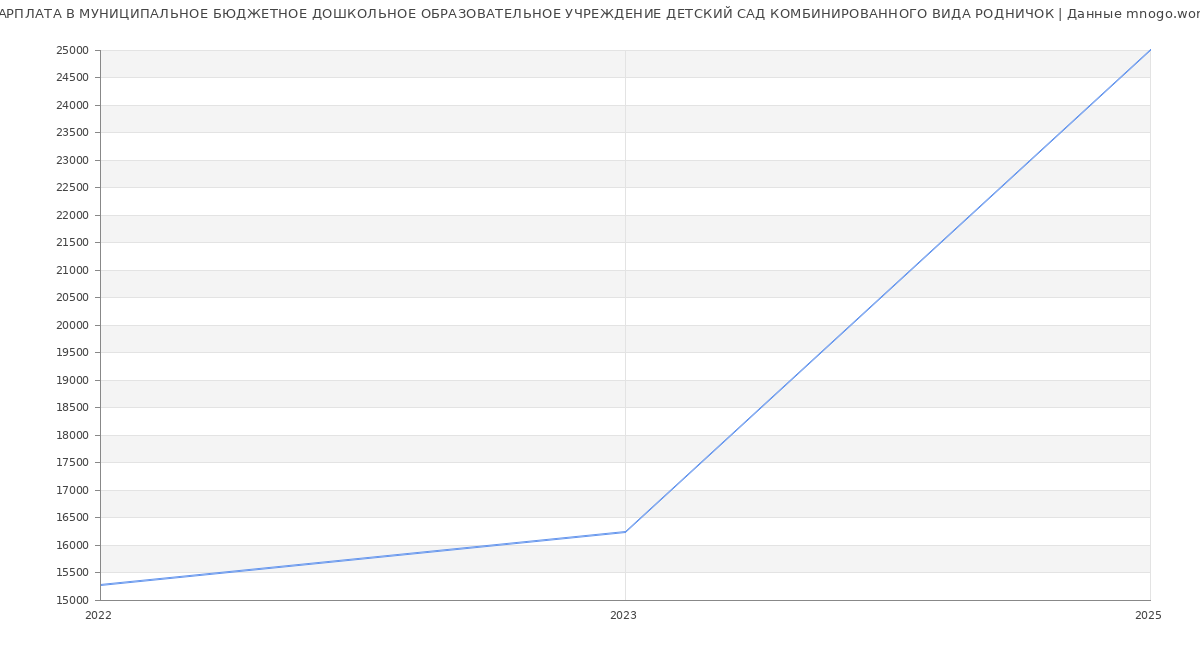
Task: Click the 21000 y-axis label
Action: (73, 271)
